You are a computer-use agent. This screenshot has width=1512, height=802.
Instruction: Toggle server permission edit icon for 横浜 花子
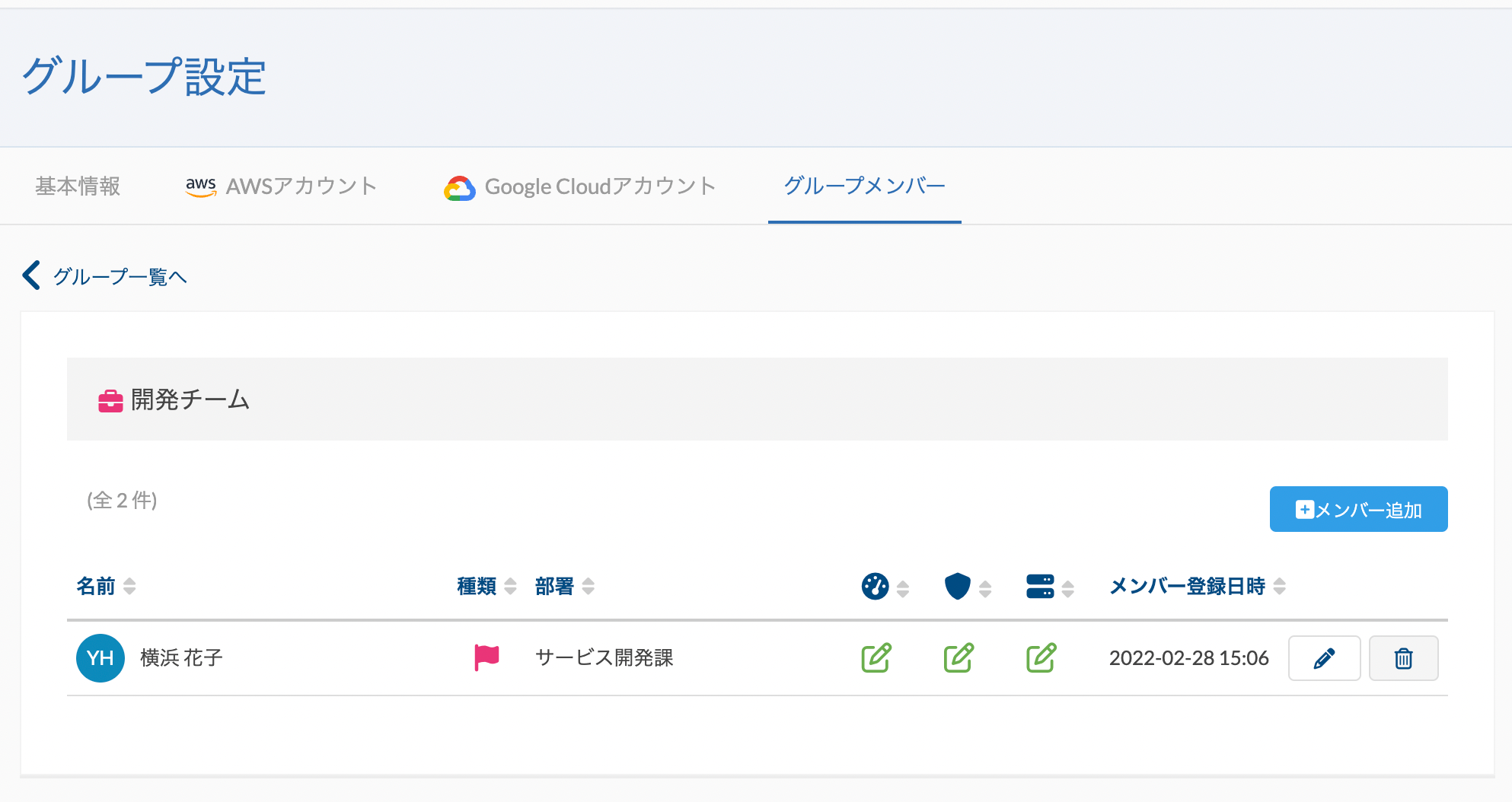click(1041, 658)
